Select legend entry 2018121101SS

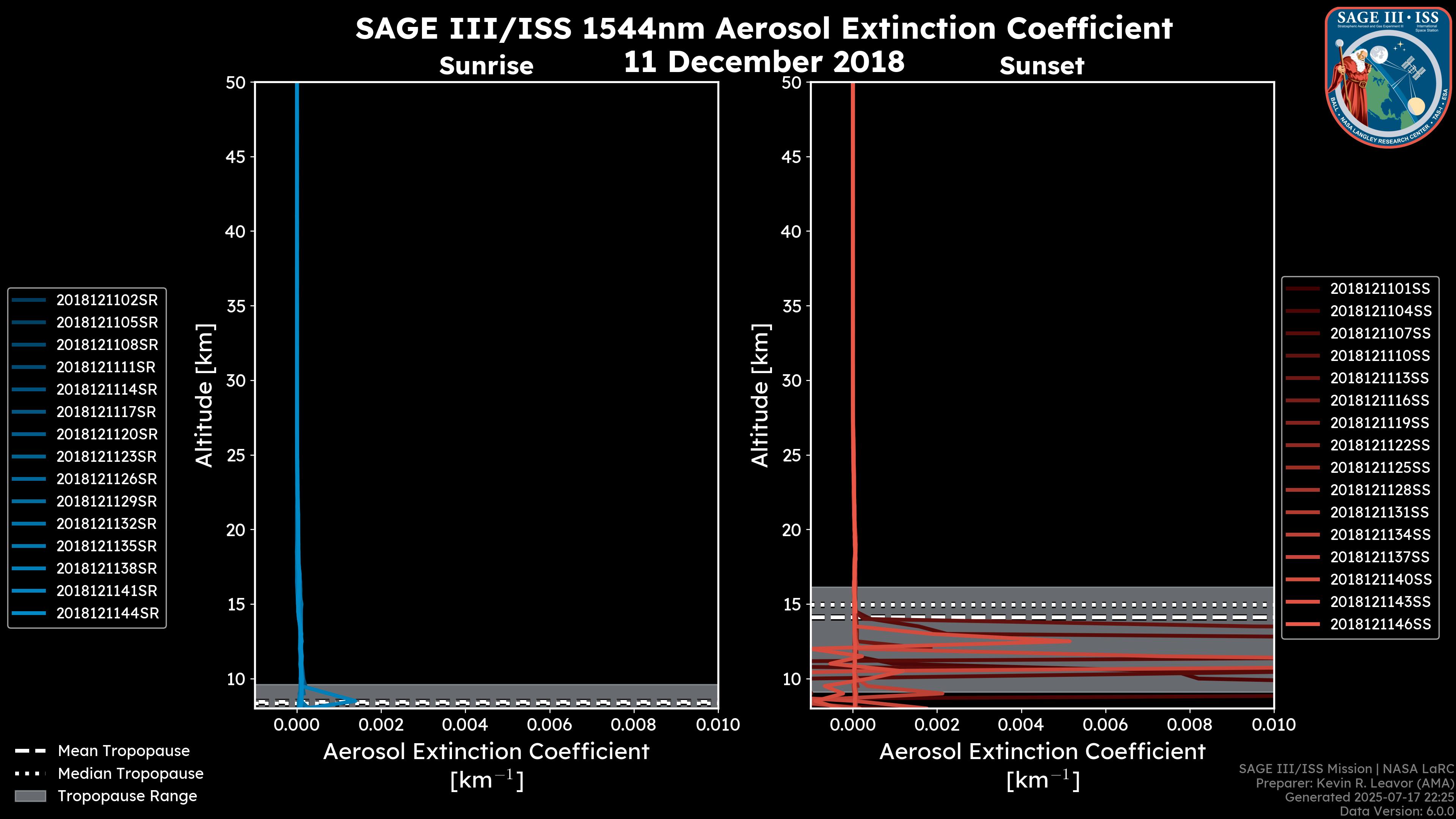pos(1380,289)
